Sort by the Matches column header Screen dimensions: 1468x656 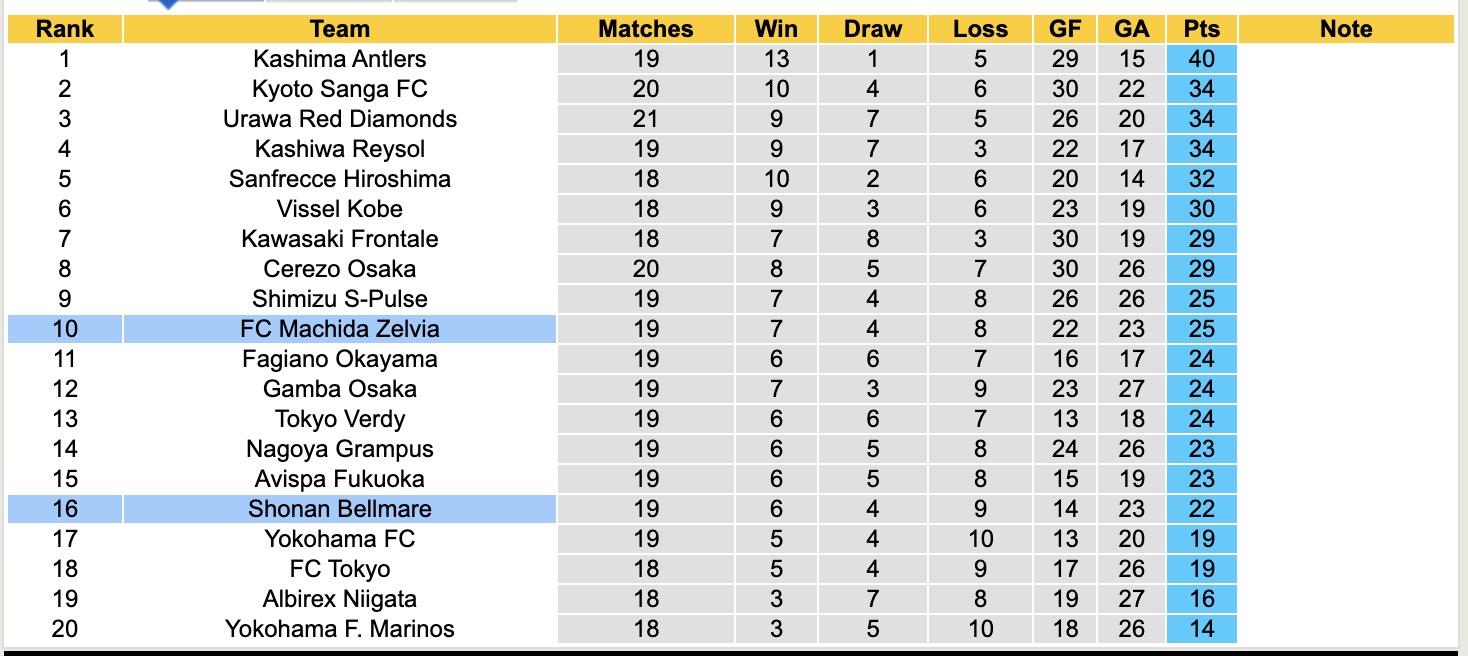(x=645, y=29)
